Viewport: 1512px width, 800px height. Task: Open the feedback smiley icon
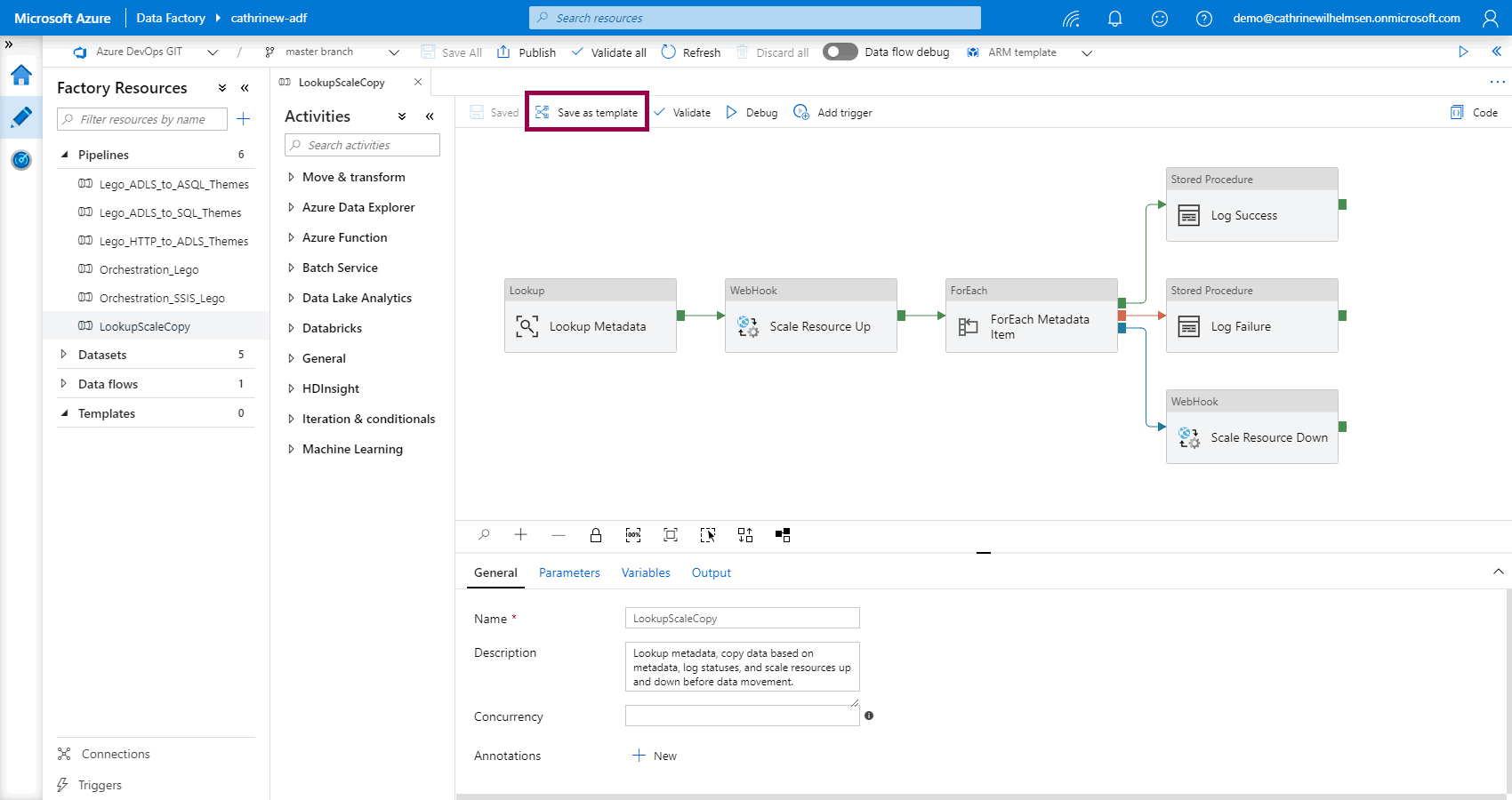1159,19
